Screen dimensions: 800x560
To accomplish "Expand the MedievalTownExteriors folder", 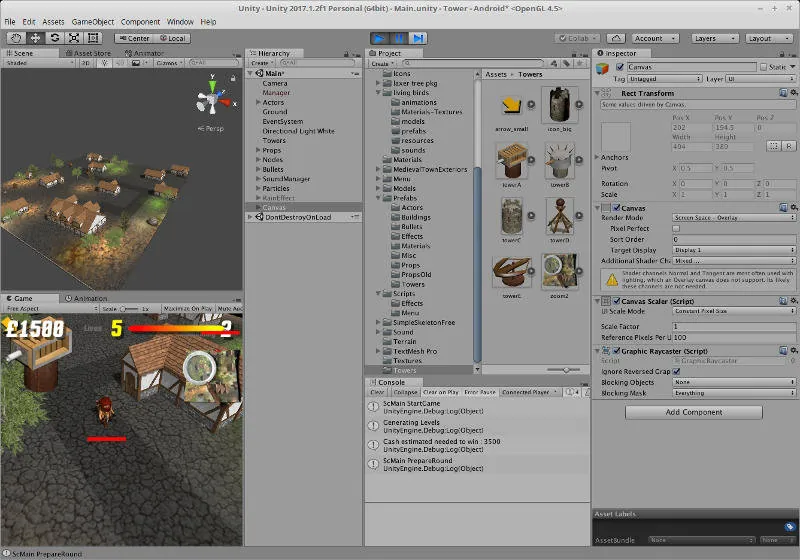I will 378,169.
